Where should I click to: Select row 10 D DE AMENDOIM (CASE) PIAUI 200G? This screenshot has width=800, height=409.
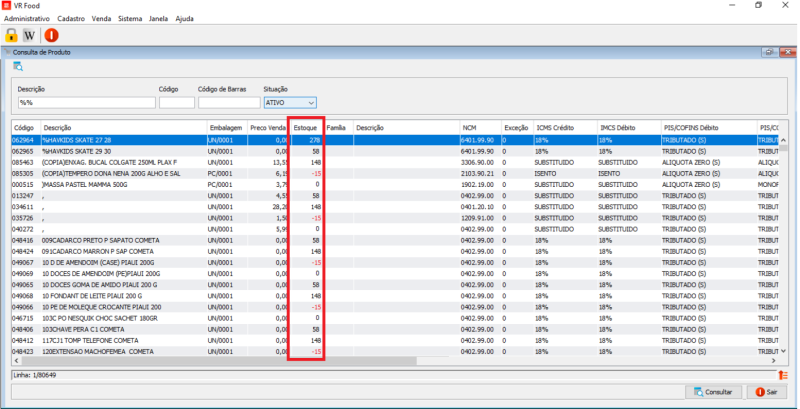click(395, 263)
